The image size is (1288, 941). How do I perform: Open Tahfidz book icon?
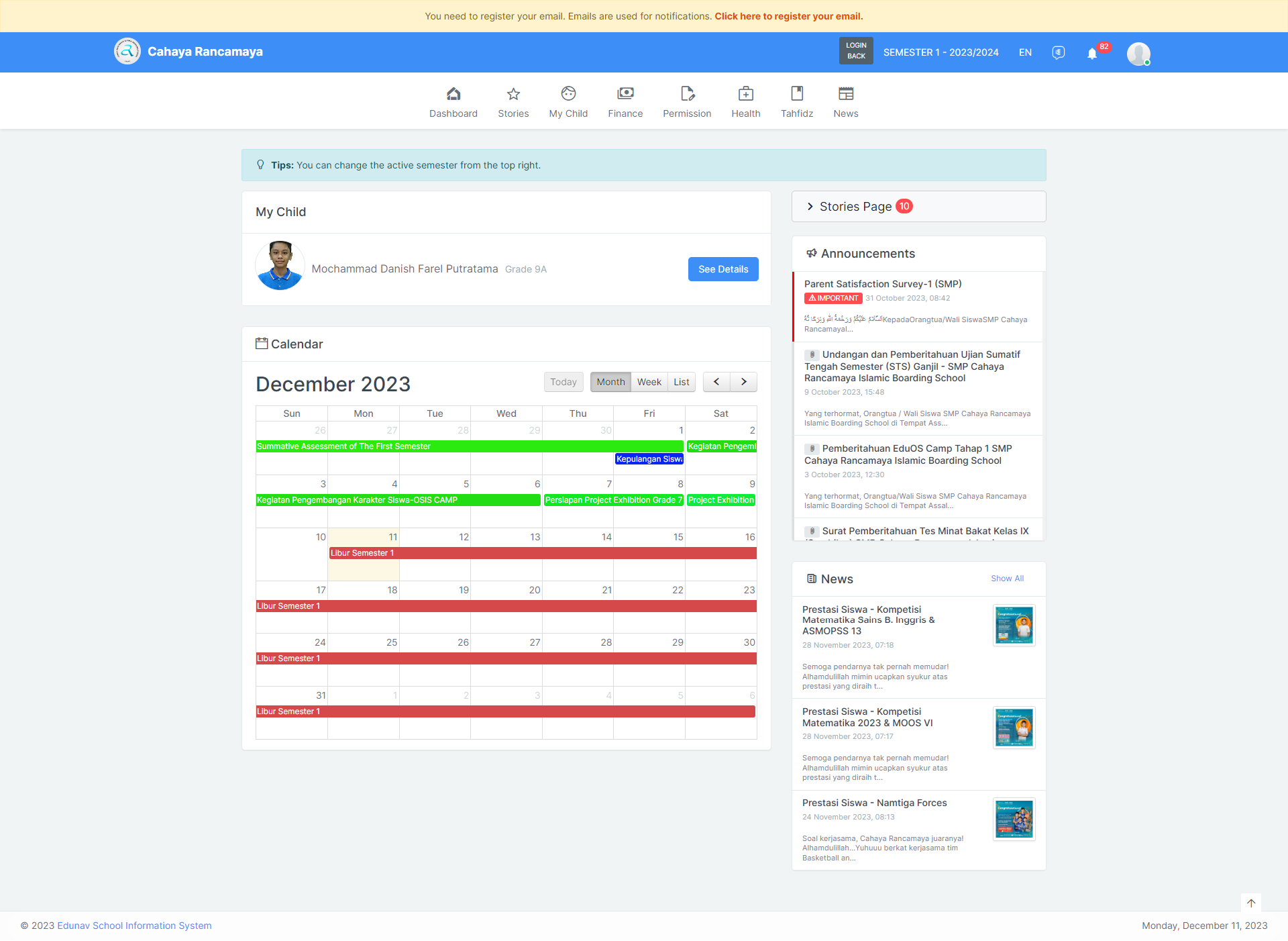(x=796, y=94)
